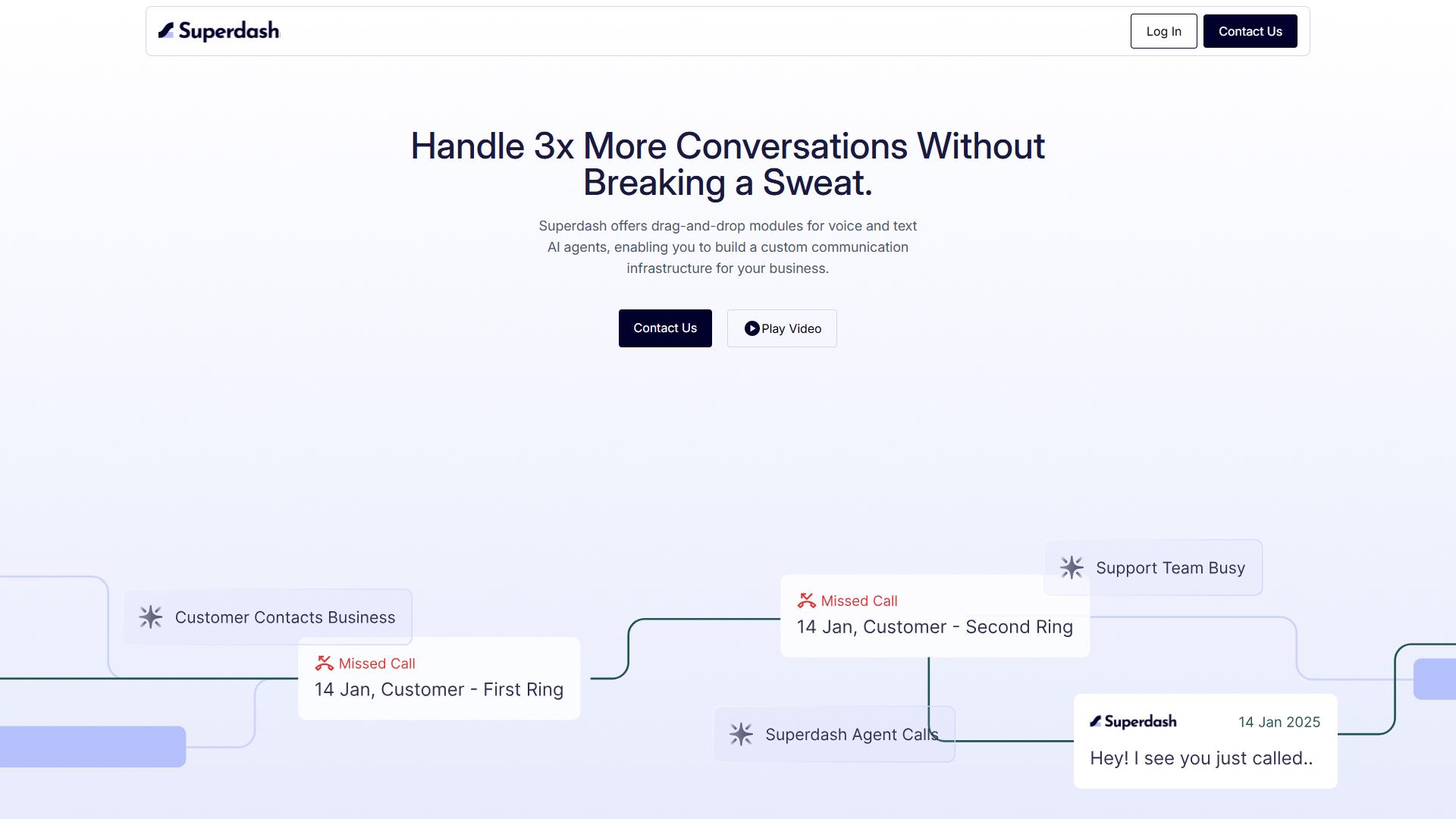Open the Customer - First Ring card
Viewport: 1456px width, 819px height.
coord(439,679)
